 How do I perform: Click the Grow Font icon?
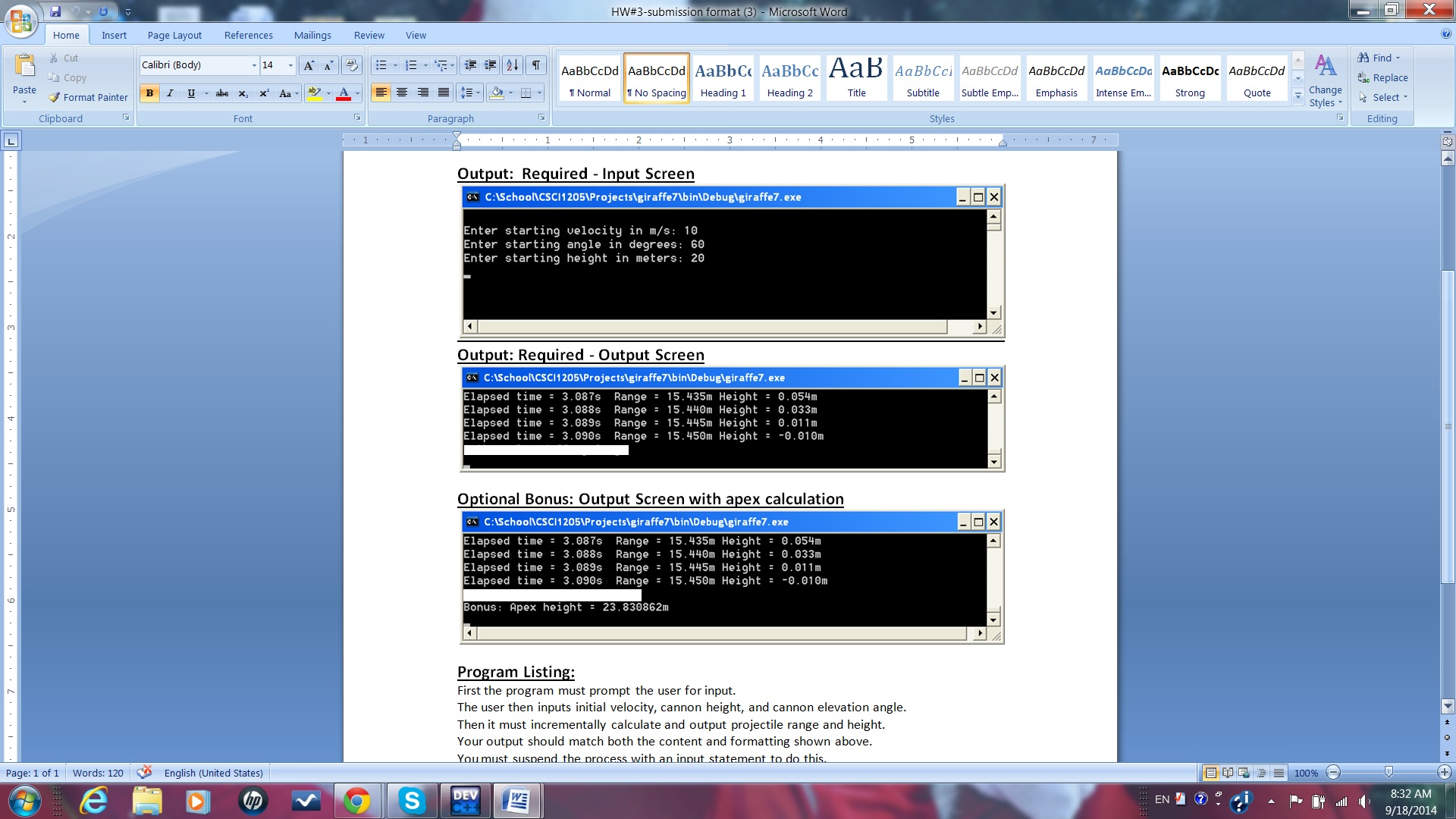click(x=309, y=65)
